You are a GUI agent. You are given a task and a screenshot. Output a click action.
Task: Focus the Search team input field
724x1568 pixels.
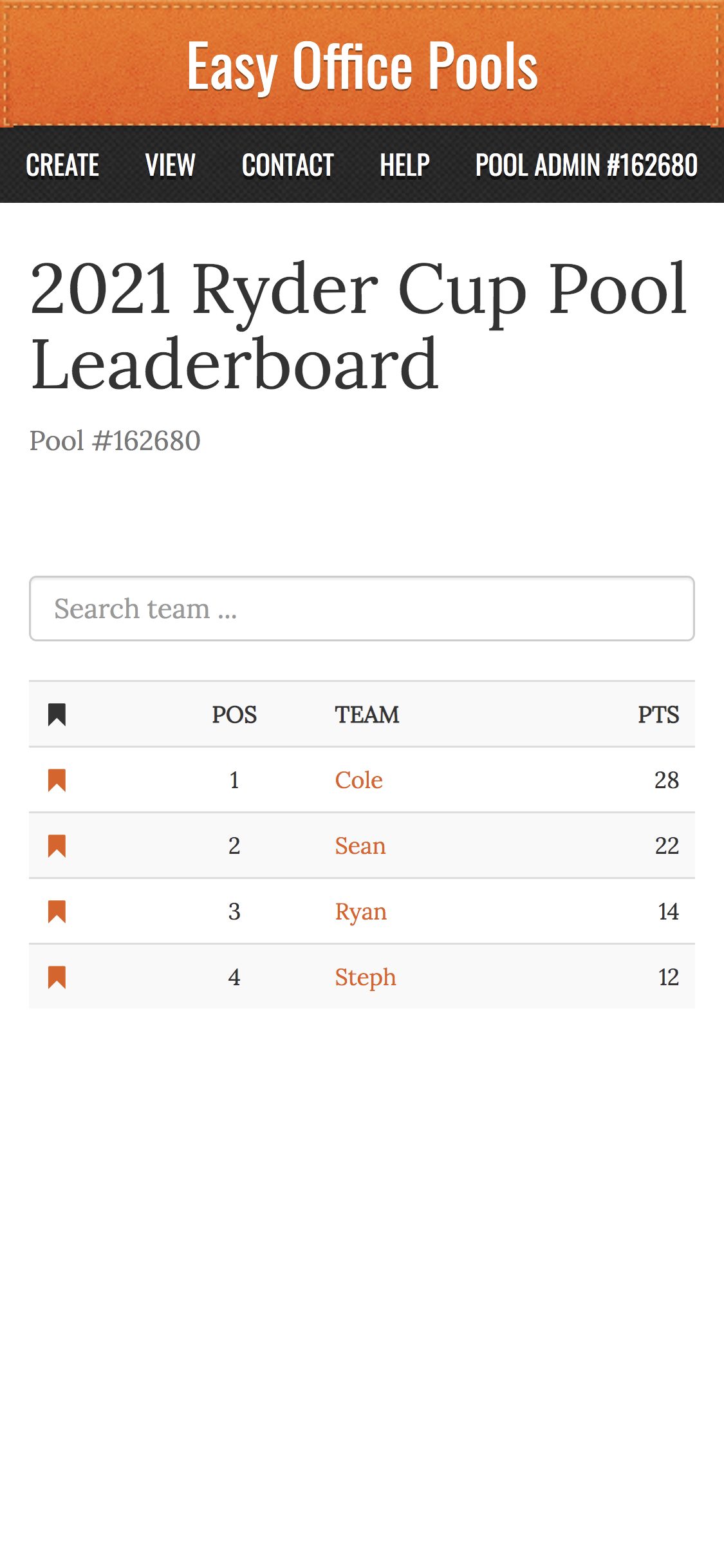[362, 609]
